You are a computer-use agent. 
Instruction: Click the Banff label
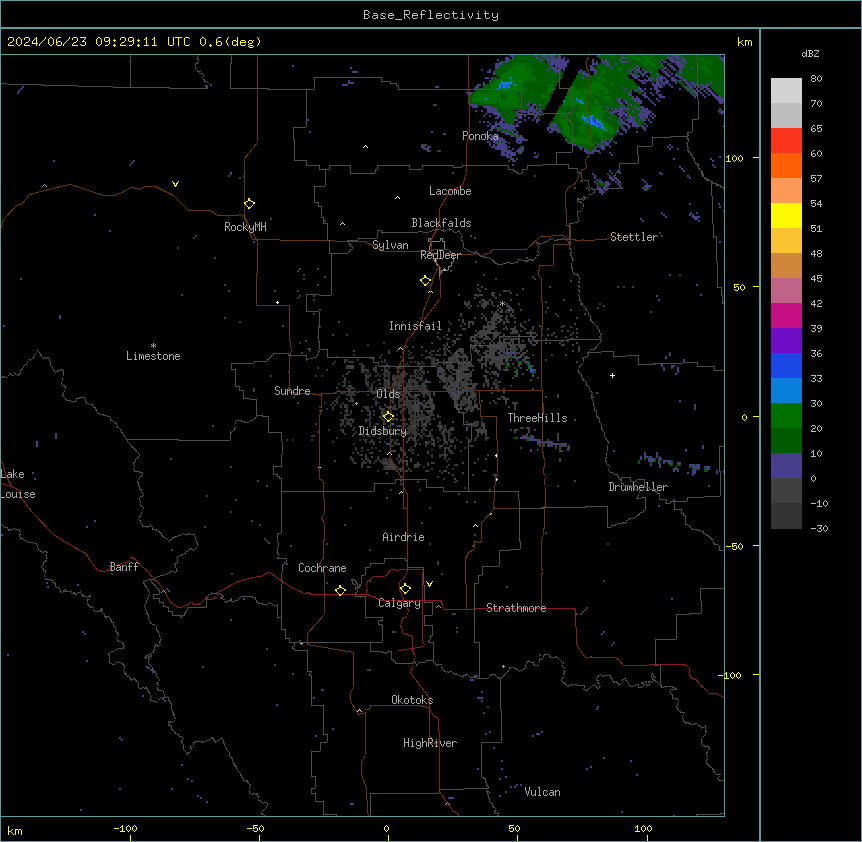coord(124,567)
